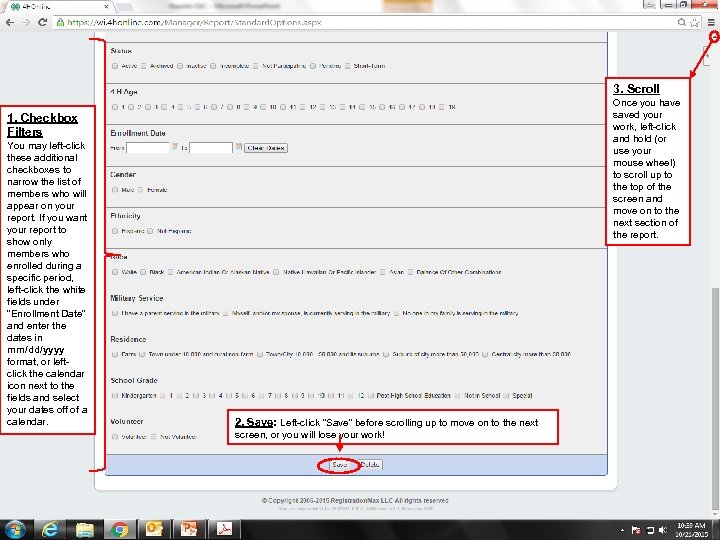Viewport: 720px width, 540px height.
Task: Open Adobe Reader from the taskbar
Action: pyautogui.click(x=224, y=529)
